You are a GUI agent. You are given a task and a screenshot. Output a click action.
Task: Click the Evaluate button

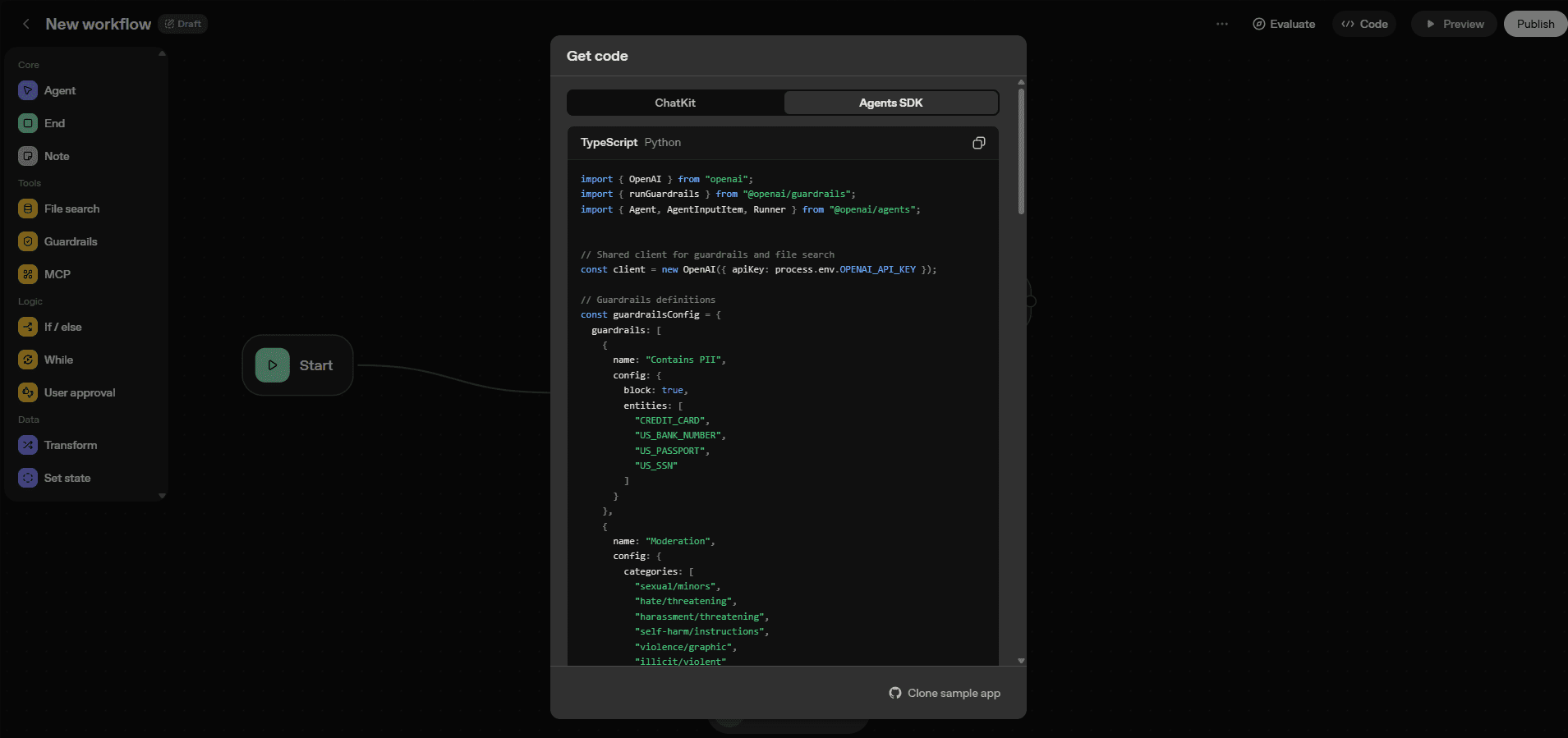click(x=1284, y=24)
